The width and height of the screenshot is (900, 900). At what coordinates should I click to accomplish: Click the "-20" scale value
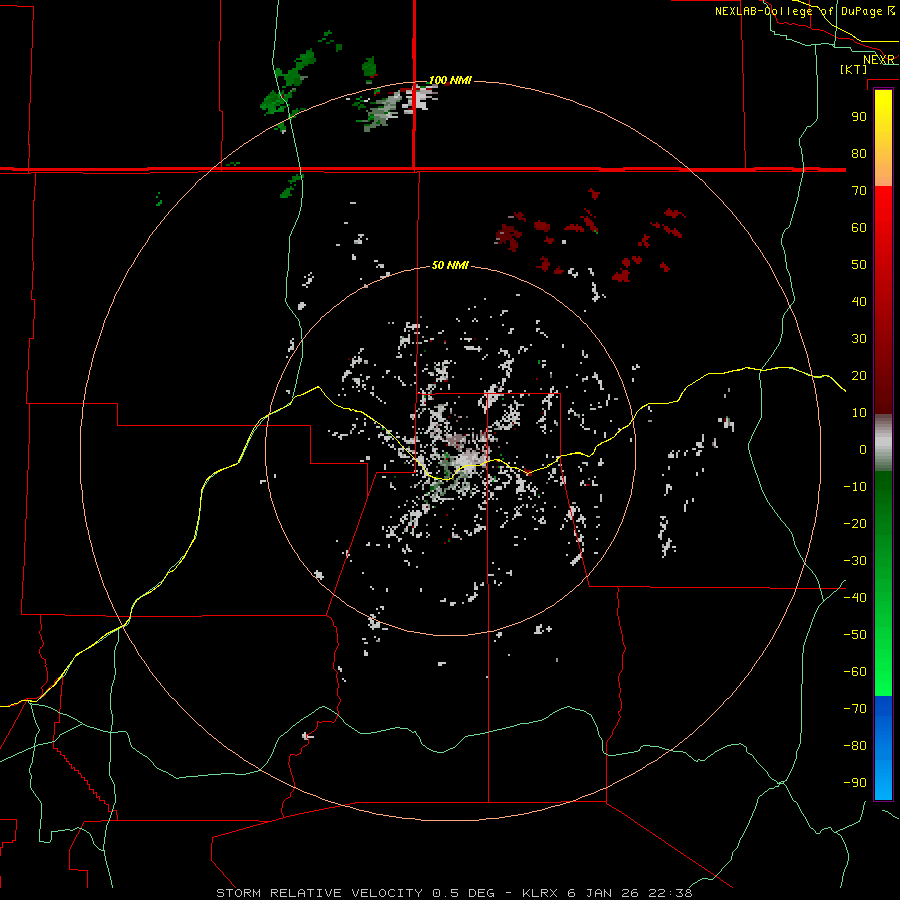point(855,523)
